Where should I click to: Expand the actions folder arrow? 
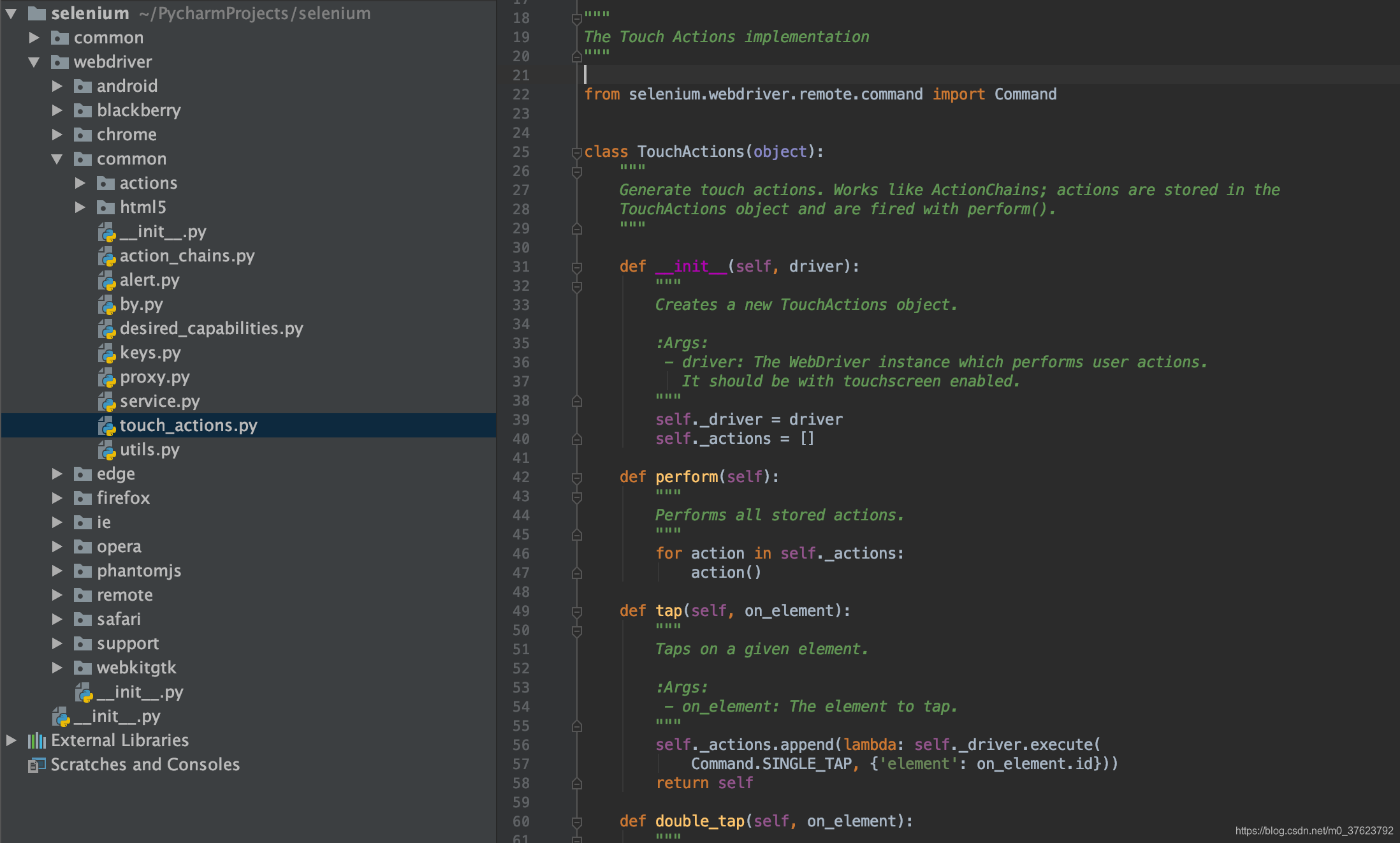[80, 183]
